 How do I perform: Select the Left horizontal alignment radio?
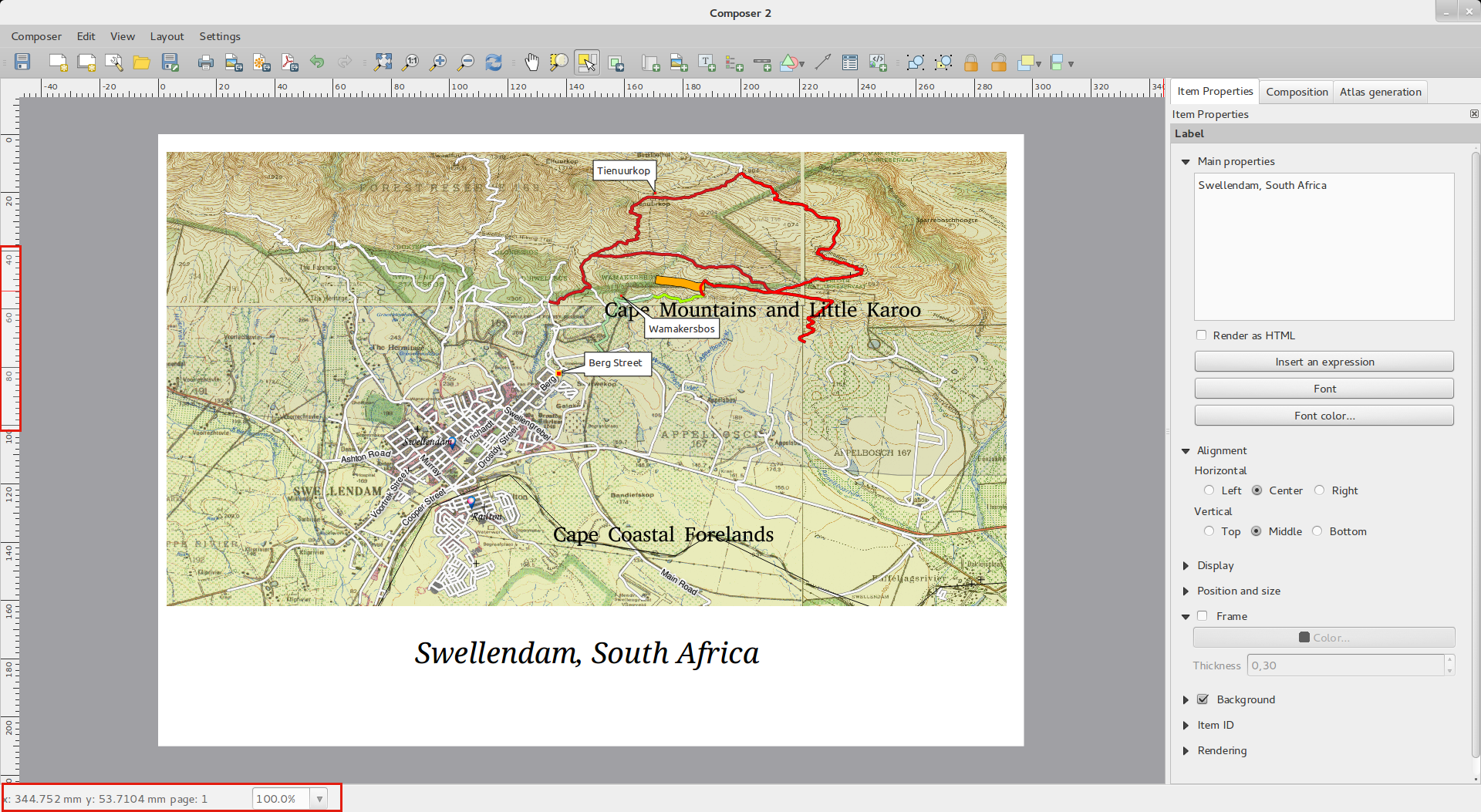pos(1209,490)
